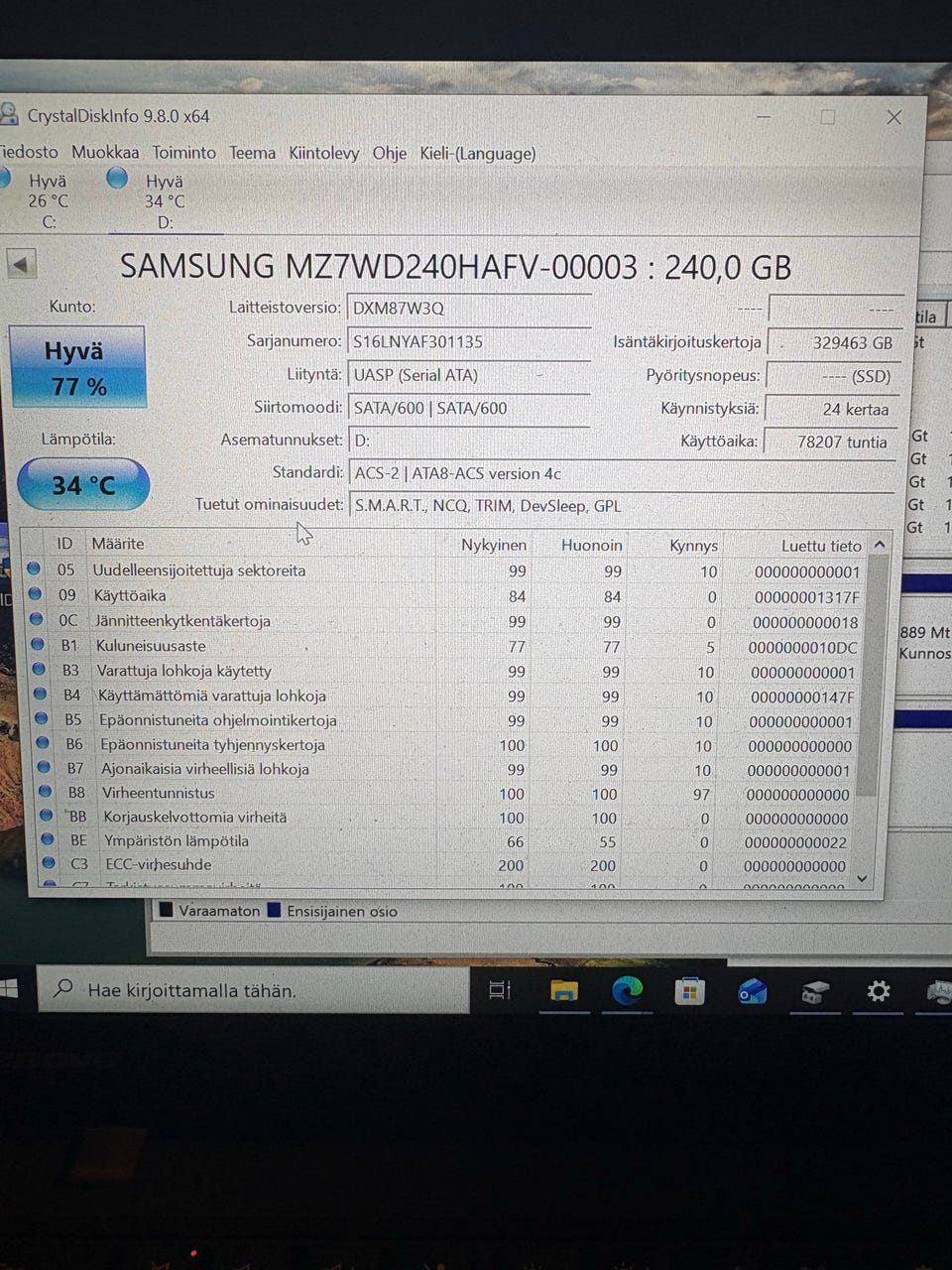Click the status dot for B1 Kuluneisuusaste
Image resolution: width=952 pixels, height=1270 pixels.
tap(38, 643)
